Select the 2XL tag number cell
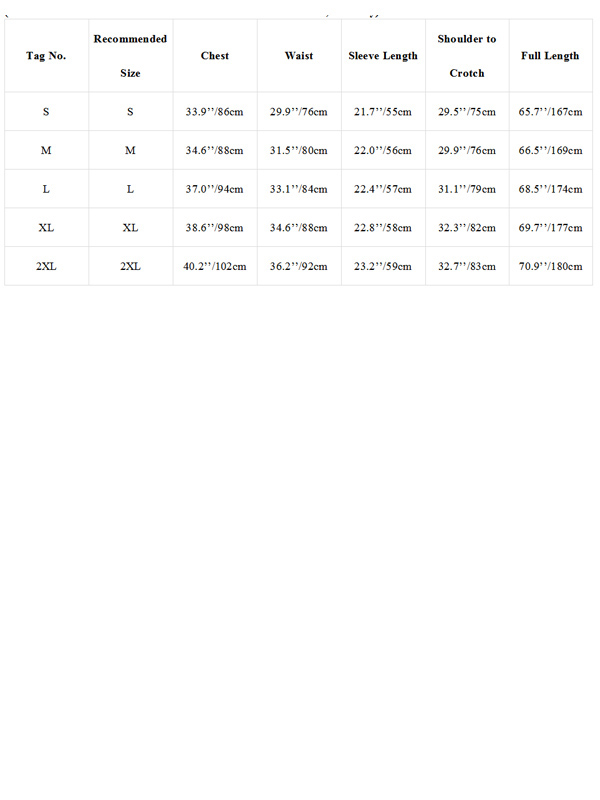 [46, 266]
